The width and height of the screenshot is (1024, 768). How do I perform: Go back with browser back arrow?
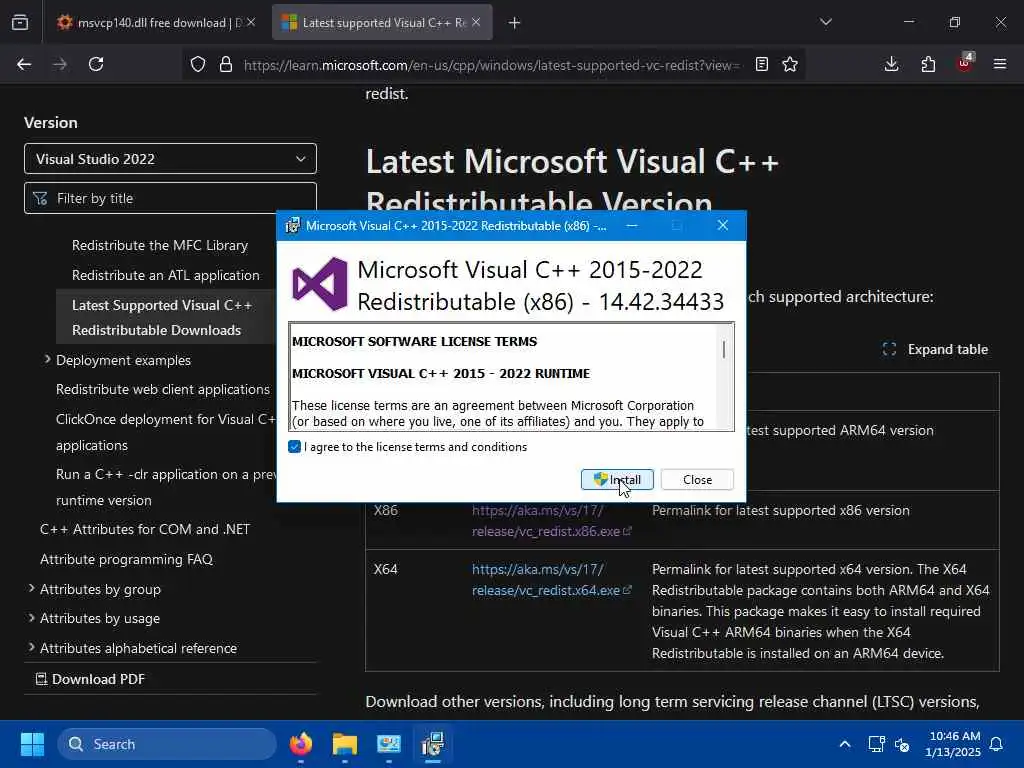(24, 64)
